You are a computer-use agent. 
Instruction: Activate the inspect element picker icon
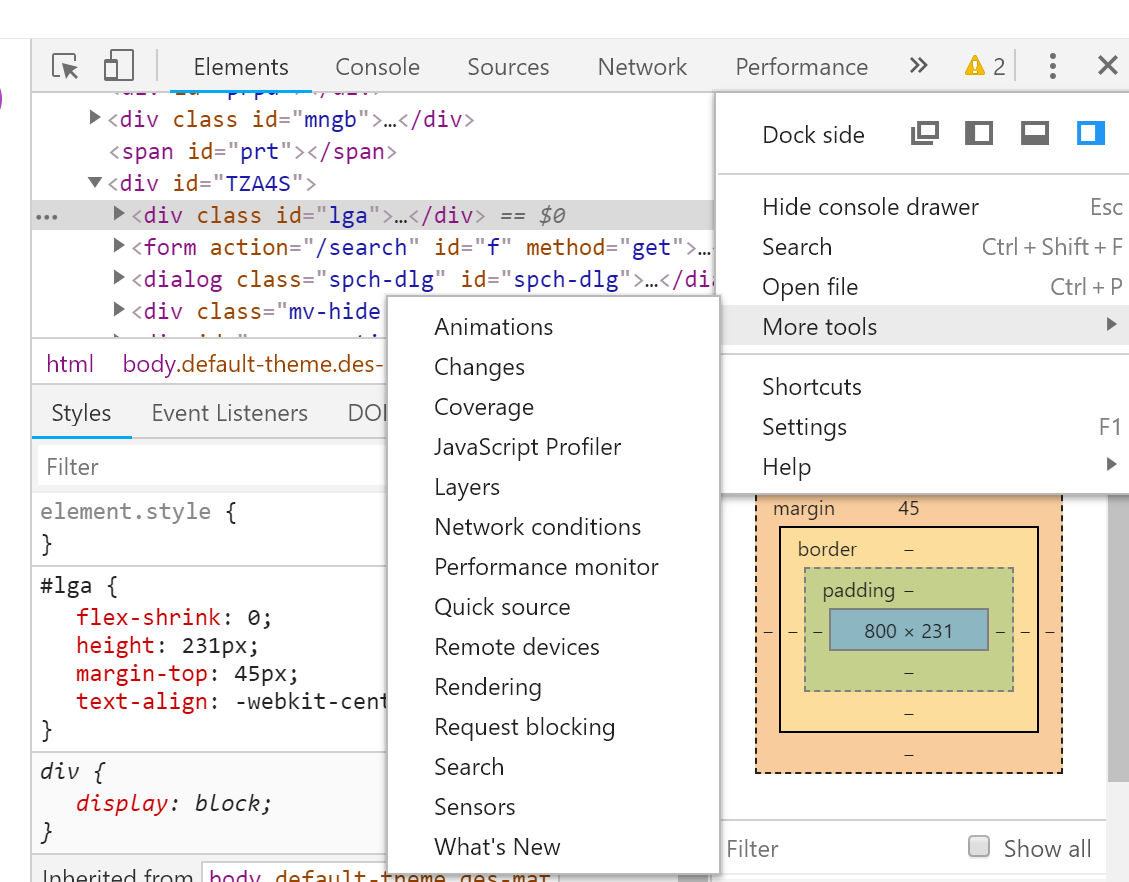tap(65, 67)
